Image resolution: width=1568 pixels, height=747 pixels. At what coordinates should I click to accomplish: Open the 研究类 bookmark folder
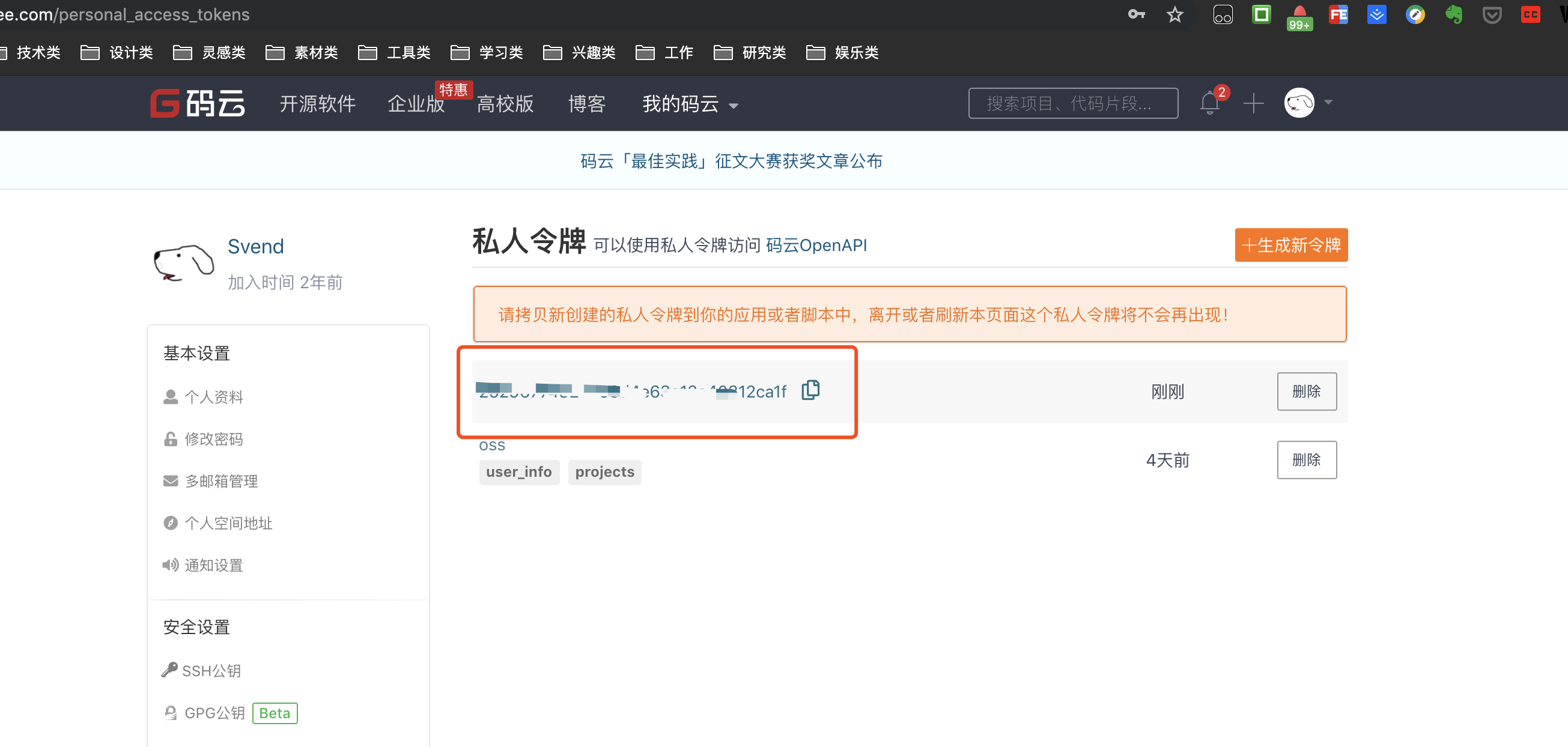[x=750, y=52]
